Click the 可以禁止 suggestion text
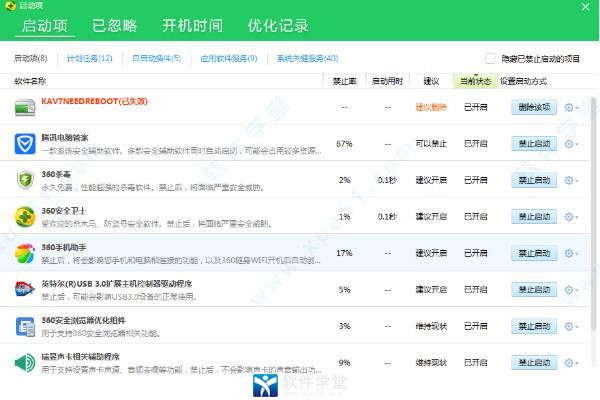 point(431,144)
